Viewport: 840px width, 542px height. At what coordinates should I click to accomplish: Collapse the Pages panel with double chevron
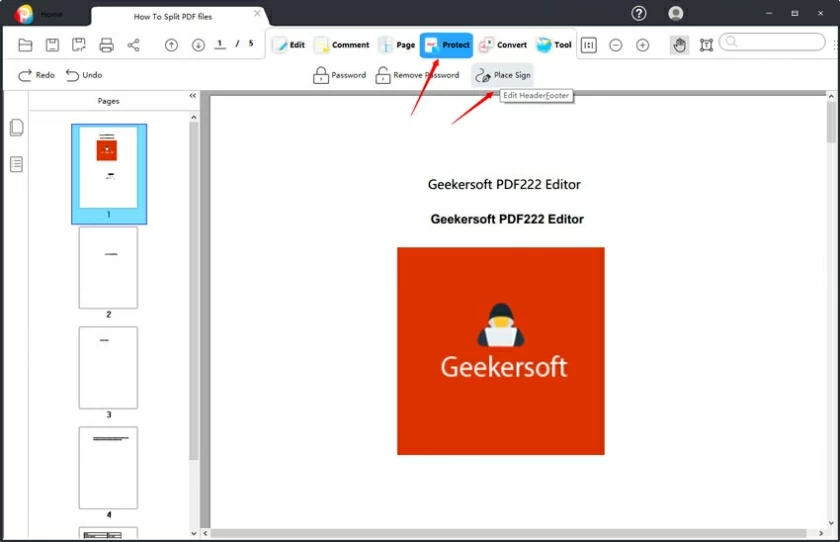click(x=192, y=96)
